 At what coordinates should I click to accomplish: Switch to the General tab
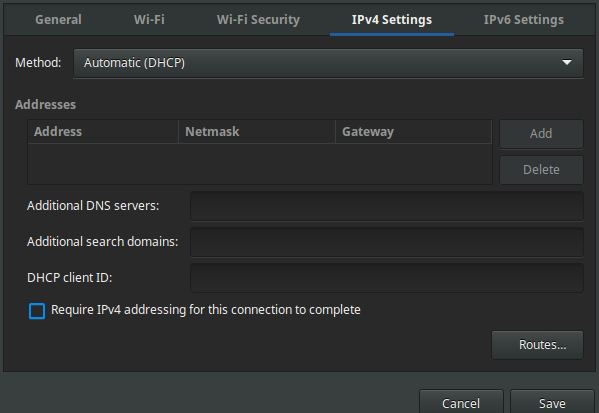pos(58,19)
